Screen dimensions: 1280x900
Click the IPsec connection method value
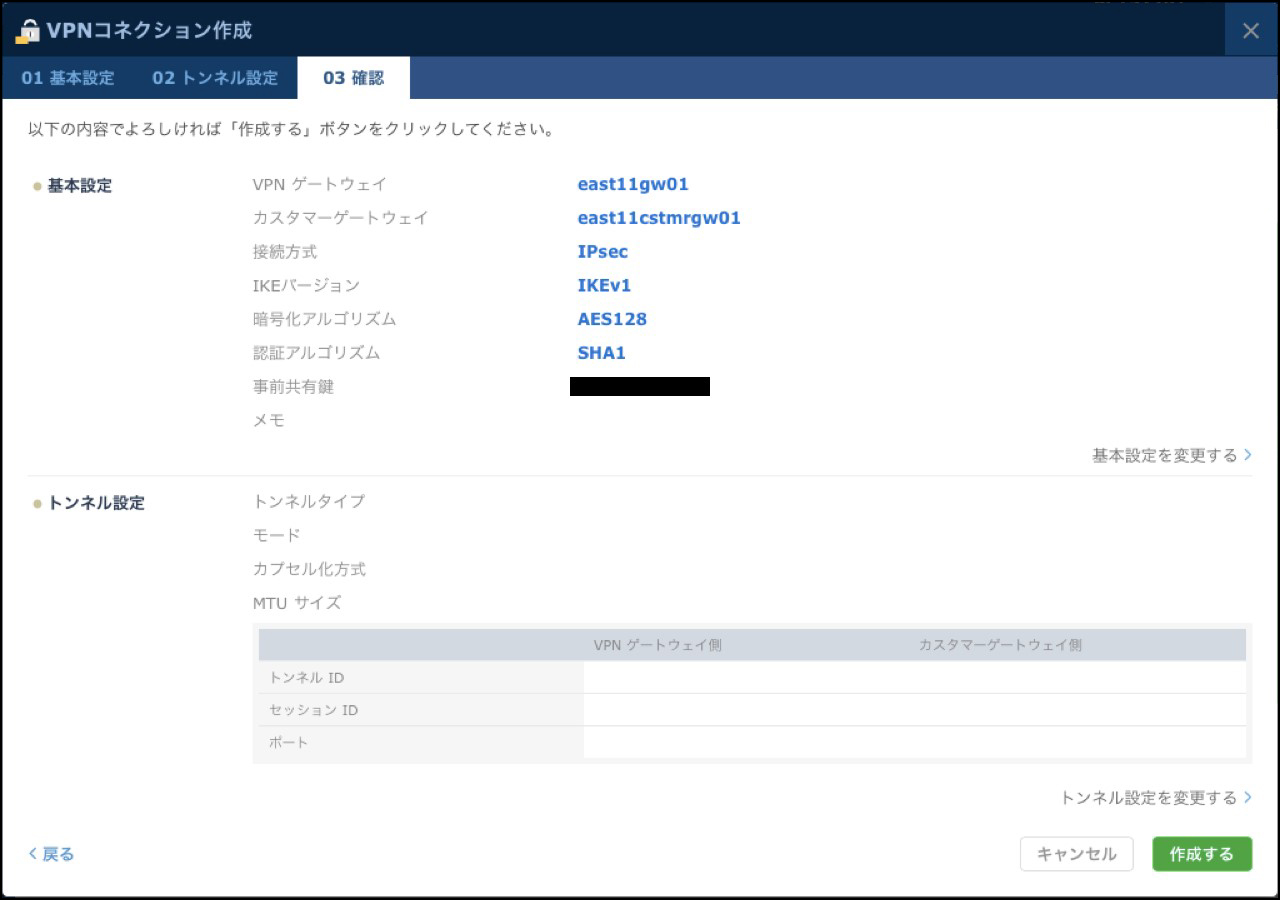[603, 252]
